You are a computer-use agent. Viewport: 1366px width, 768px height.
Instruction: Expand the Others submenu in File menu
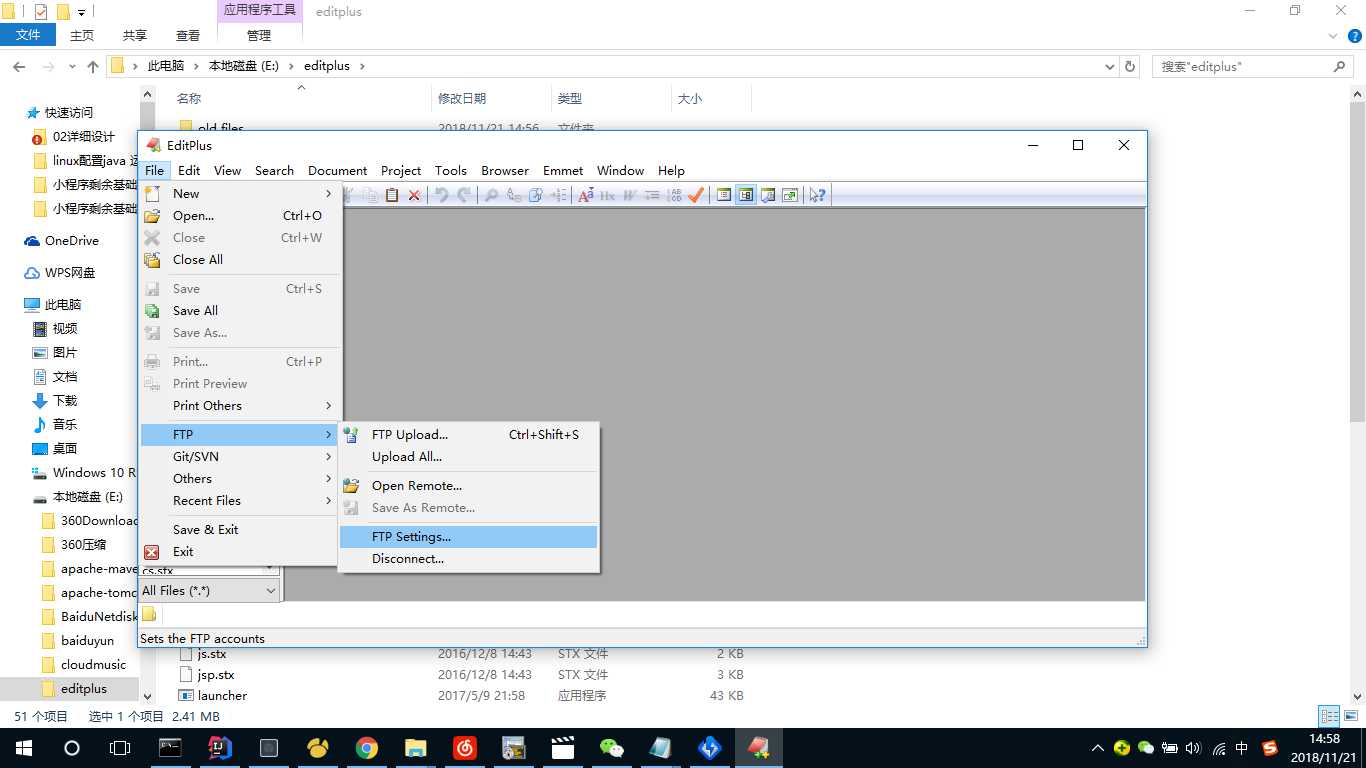240,478
